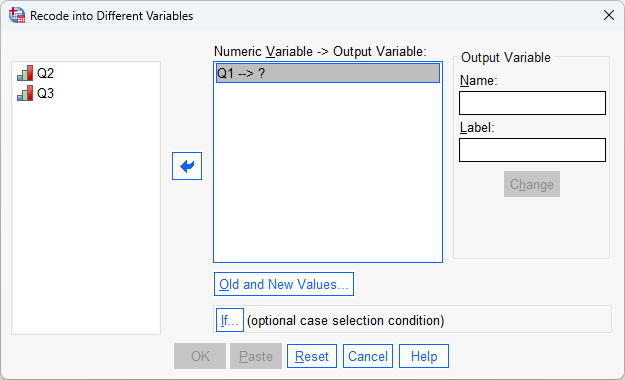
Task: Click the Q2 ordinal bar chart icon
Action: tap(25, 73)
